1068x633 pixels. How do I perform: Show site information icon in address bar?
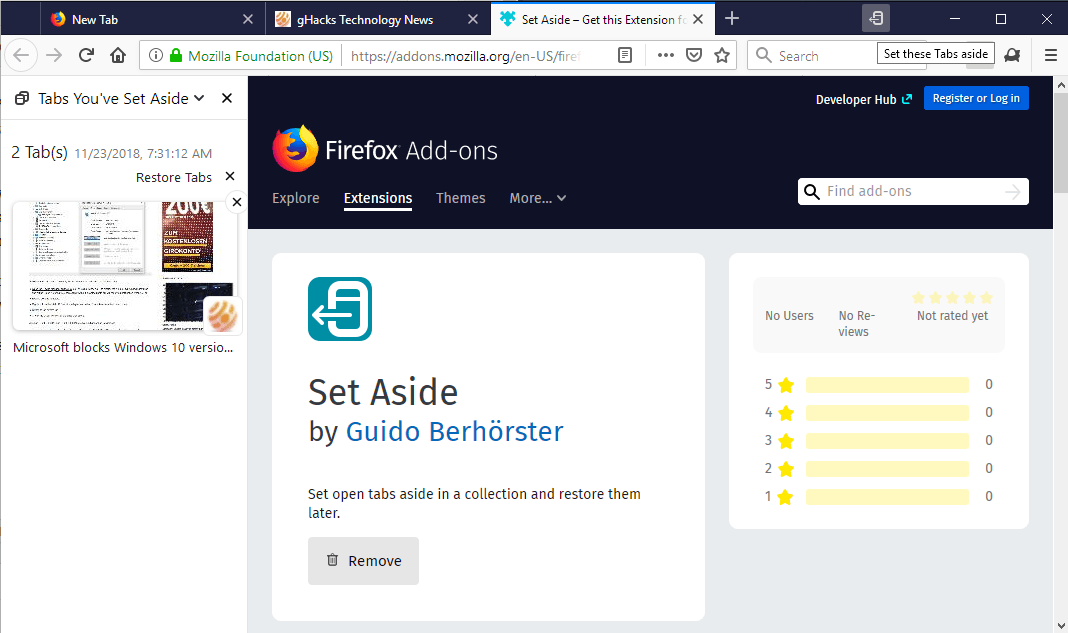[156, 55]
